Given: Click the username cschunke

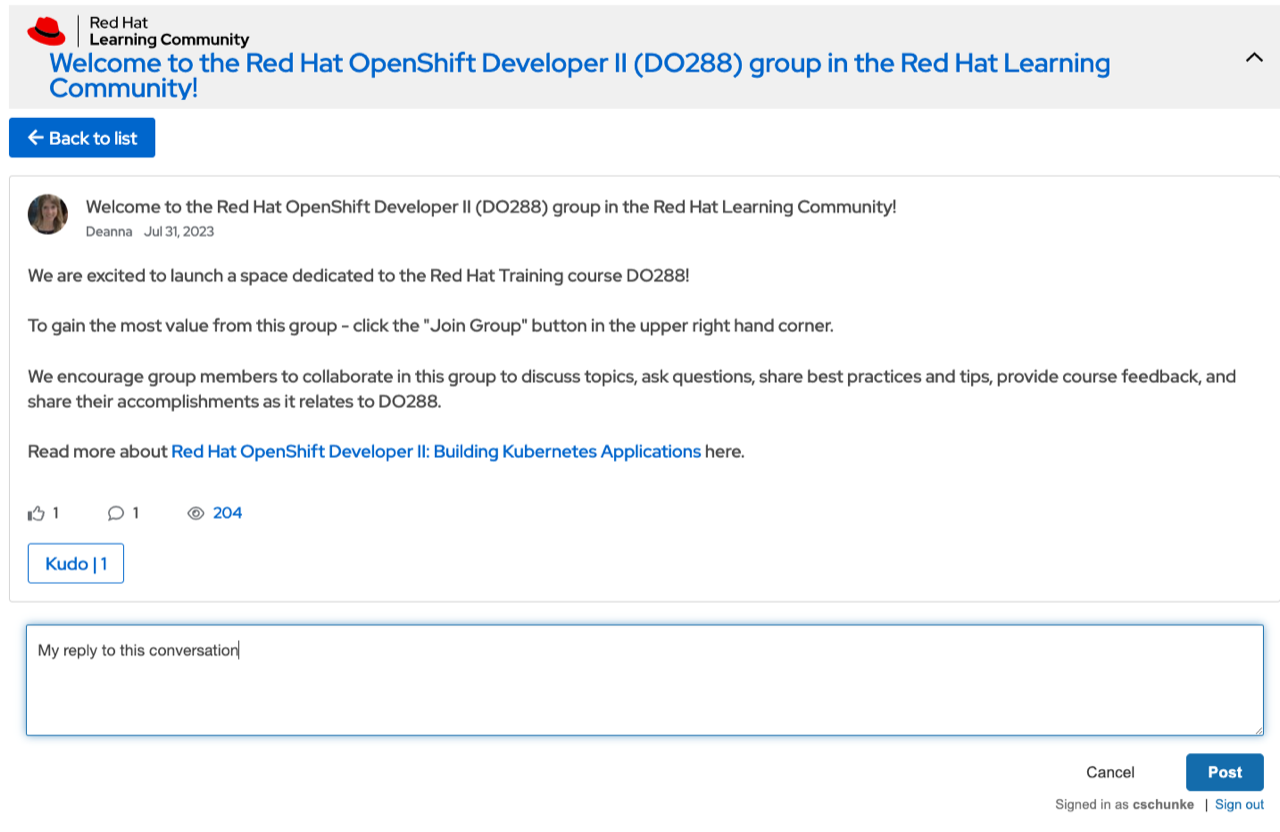Looking at the screenshot, I should 1163,804.
